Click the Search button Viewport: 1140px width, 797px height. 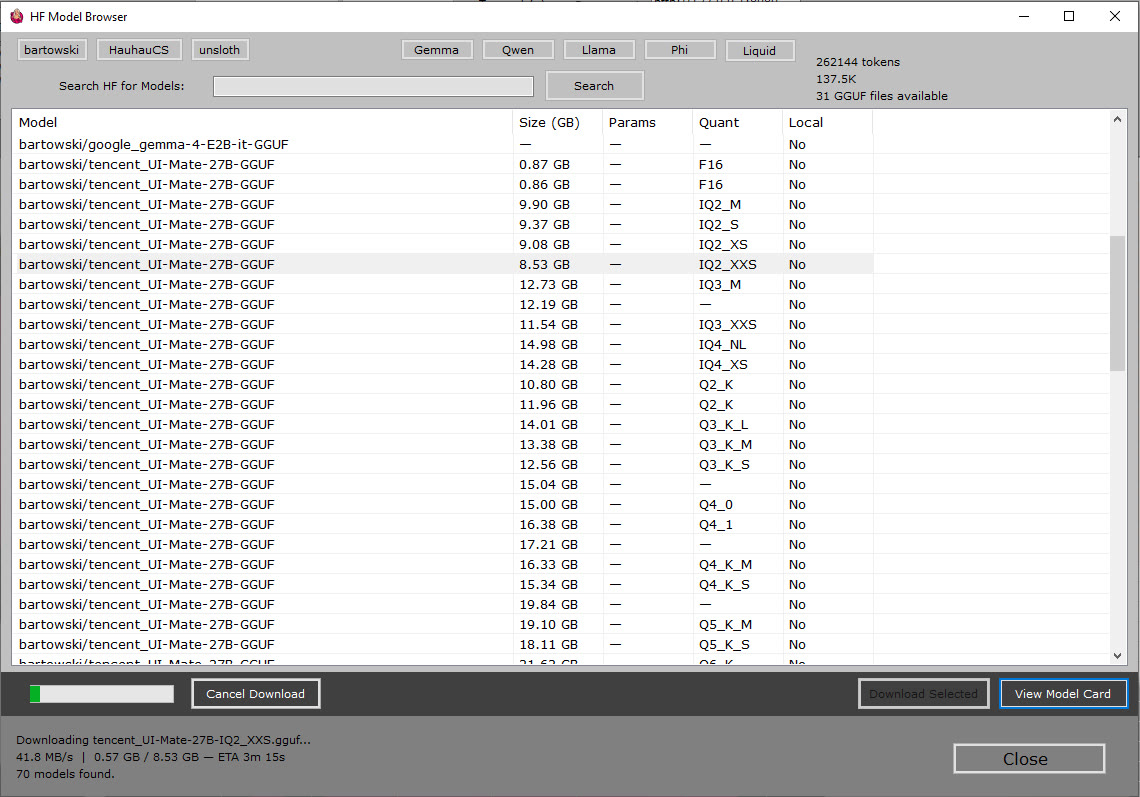click(x=594, y=85)
